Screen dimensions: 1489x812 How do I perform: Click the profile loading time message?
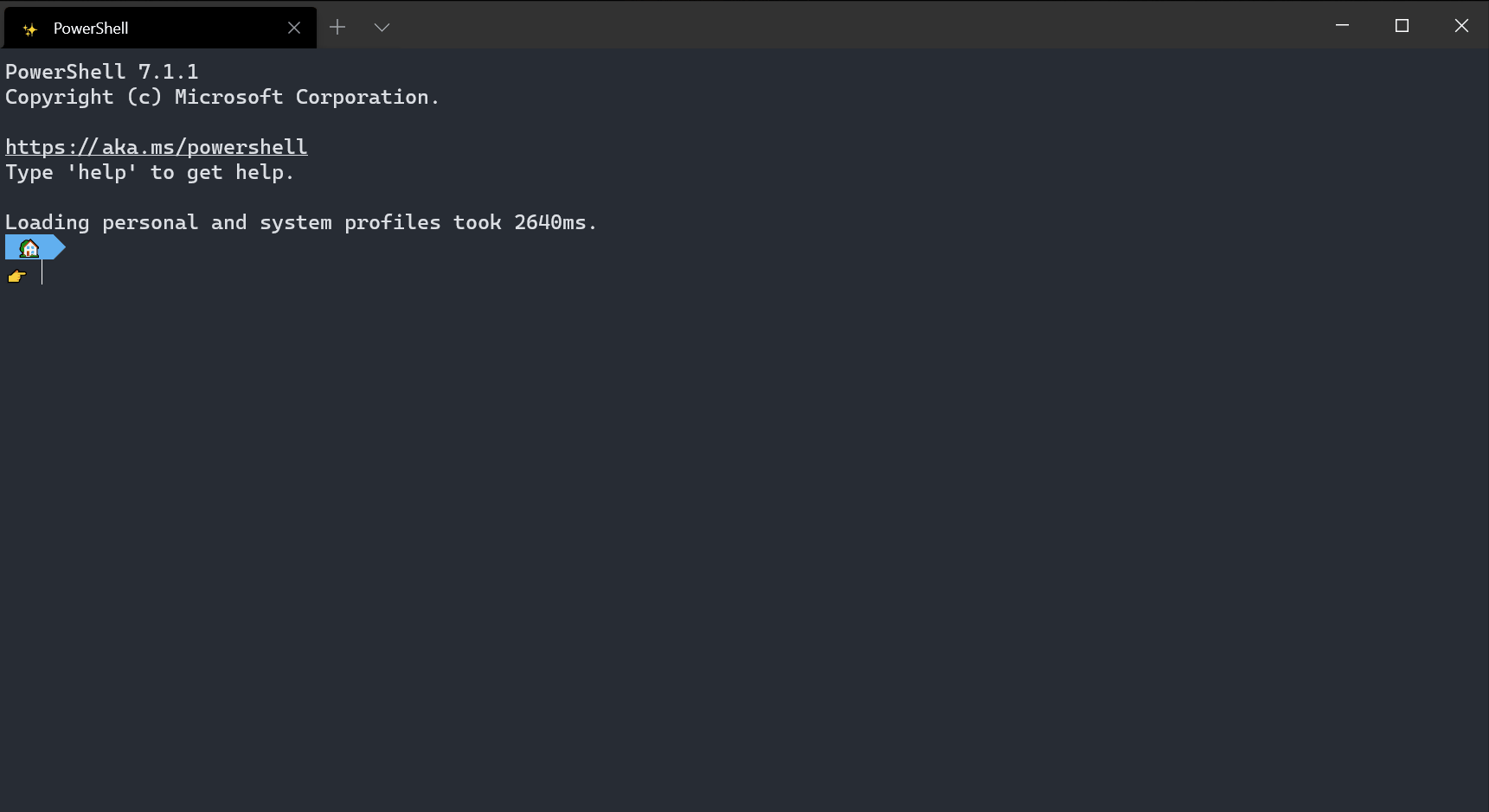300,221
